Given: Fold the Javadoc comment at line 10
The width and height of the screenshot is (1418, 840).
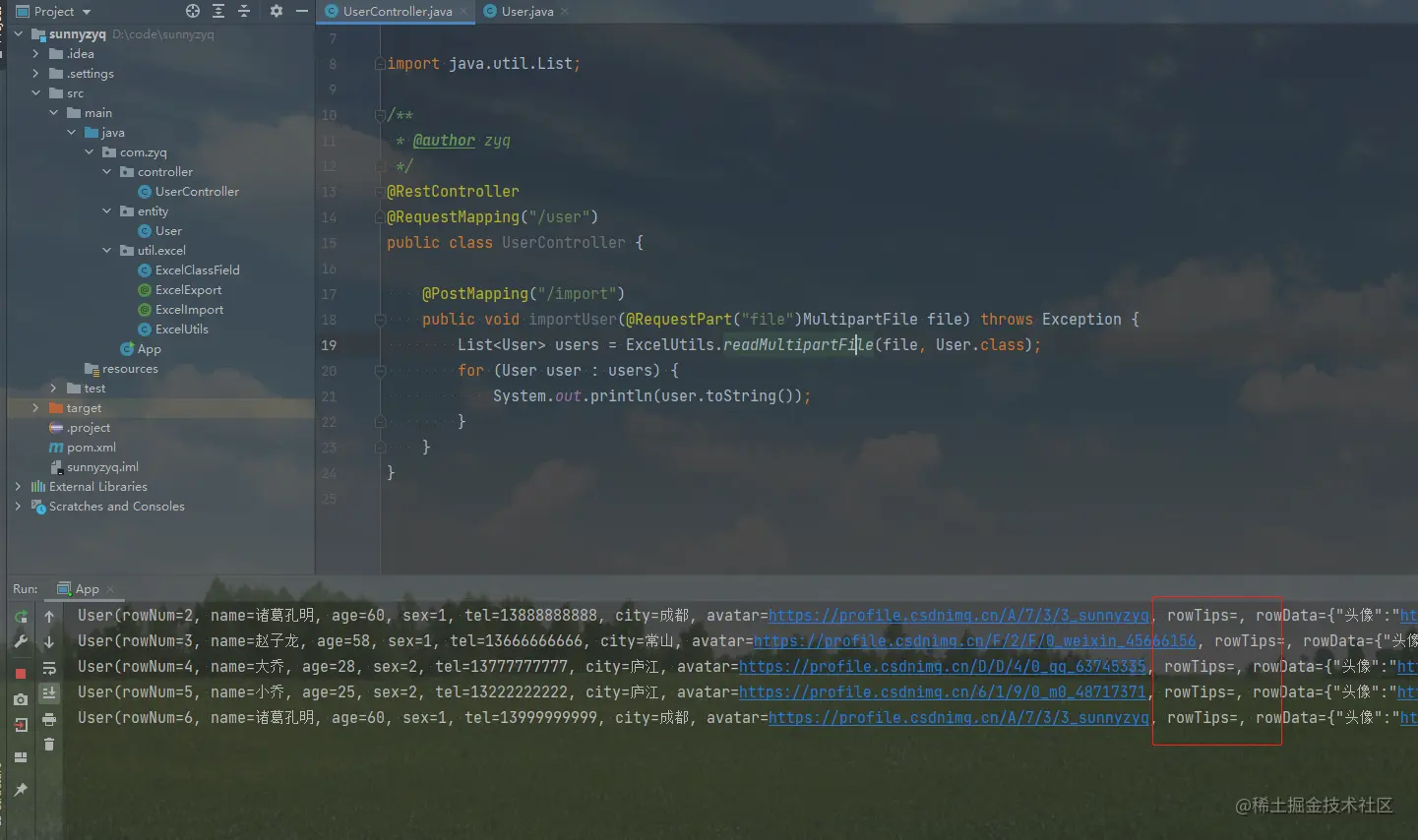Looking at the screenshot, I should (x=380, y=115).
